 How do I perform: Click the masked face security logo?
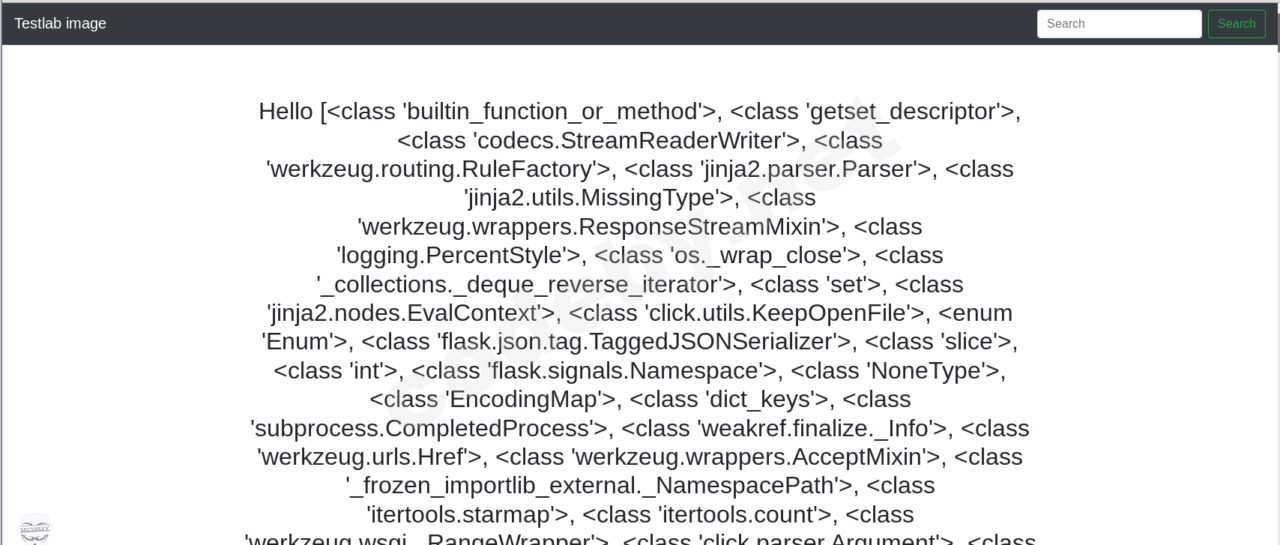pos(35,529)
